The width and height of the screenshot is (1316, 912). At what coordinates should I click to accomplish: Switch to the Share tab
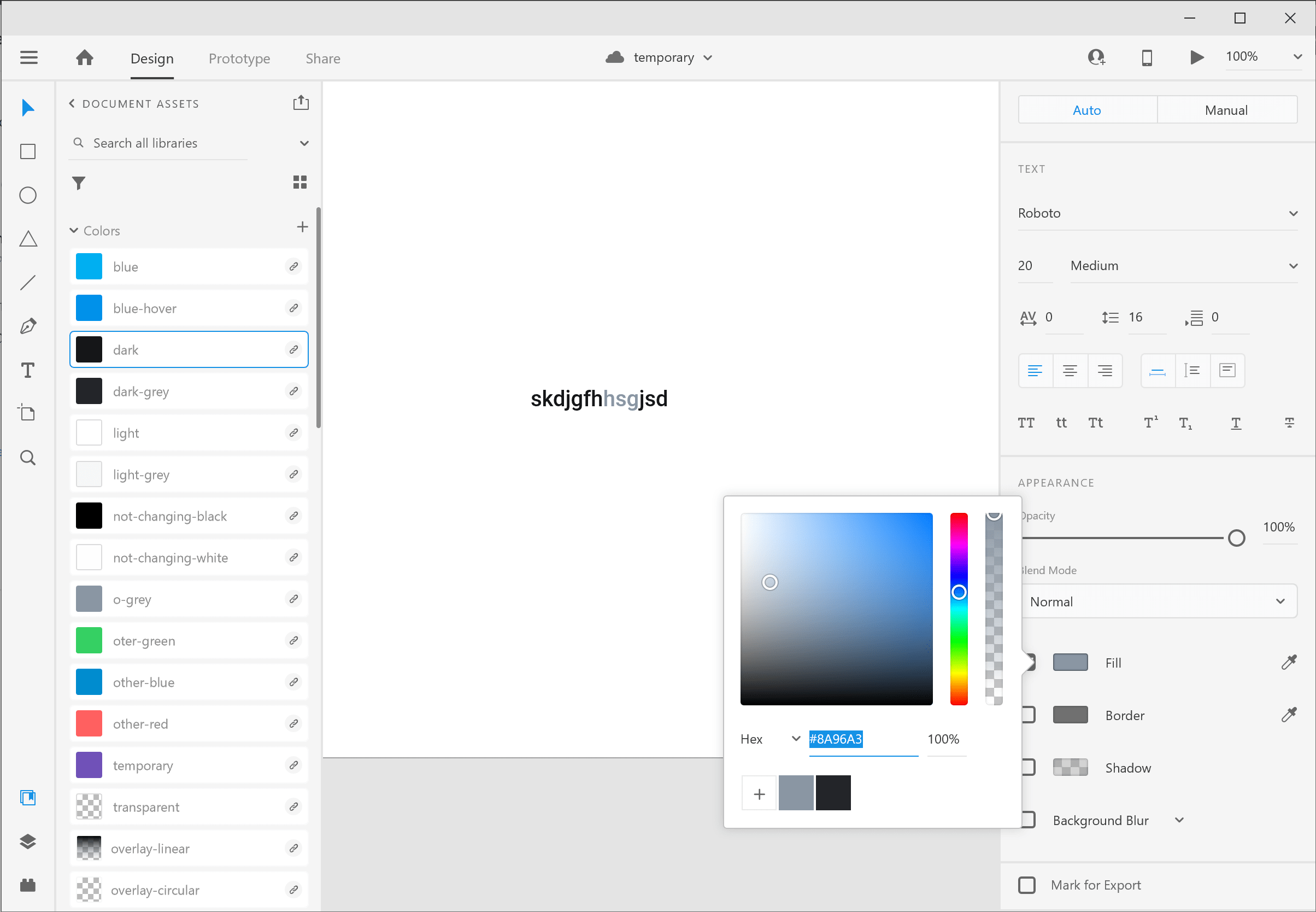tap(323, 58)
